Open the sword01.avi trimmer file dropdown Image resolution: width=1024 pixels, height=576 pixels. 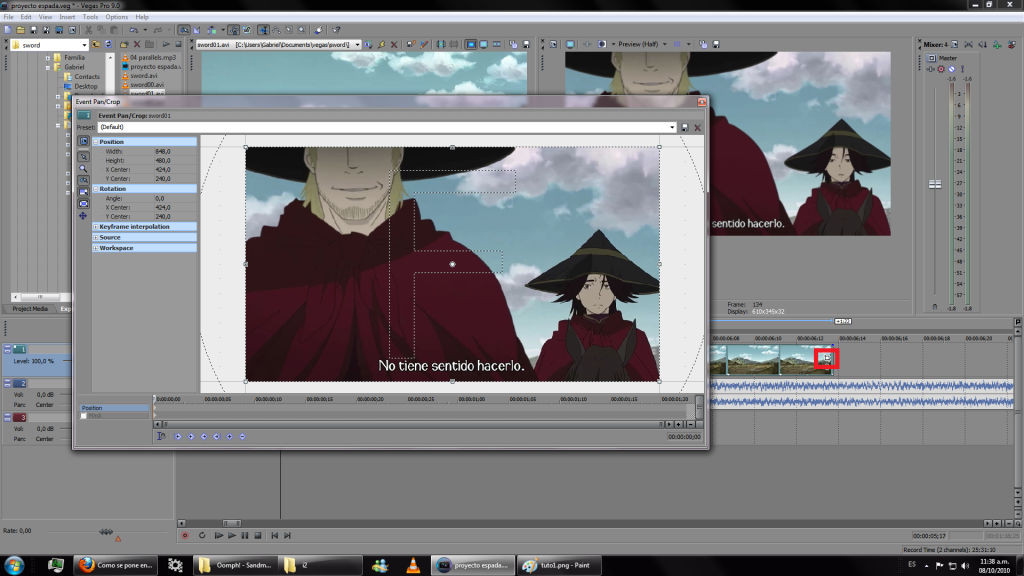(357, 45)
